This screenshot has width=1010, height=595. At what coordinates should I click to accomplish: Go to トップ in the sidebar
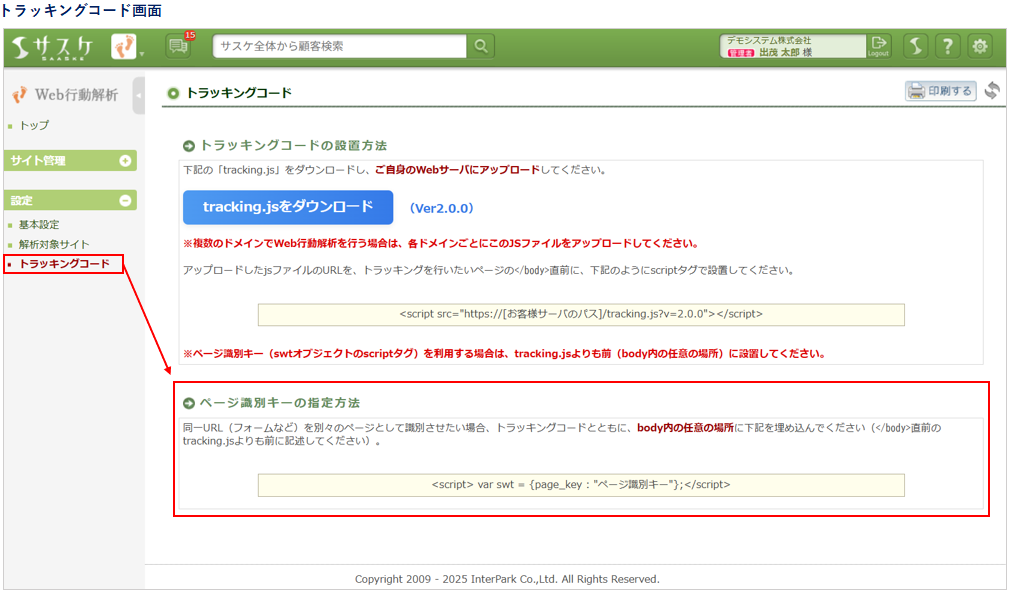[33, 126]
